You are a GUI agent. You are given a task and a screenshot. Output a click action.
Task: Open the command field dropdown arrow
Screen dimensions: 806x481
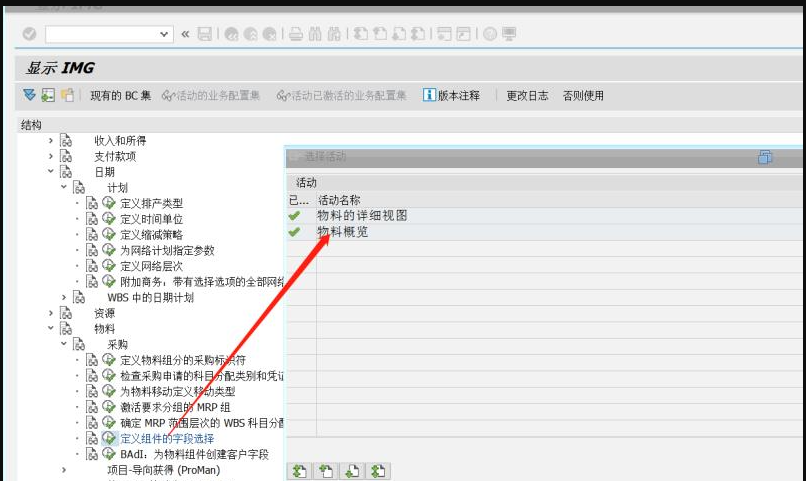pyautogui.click(x=164, y=34)
